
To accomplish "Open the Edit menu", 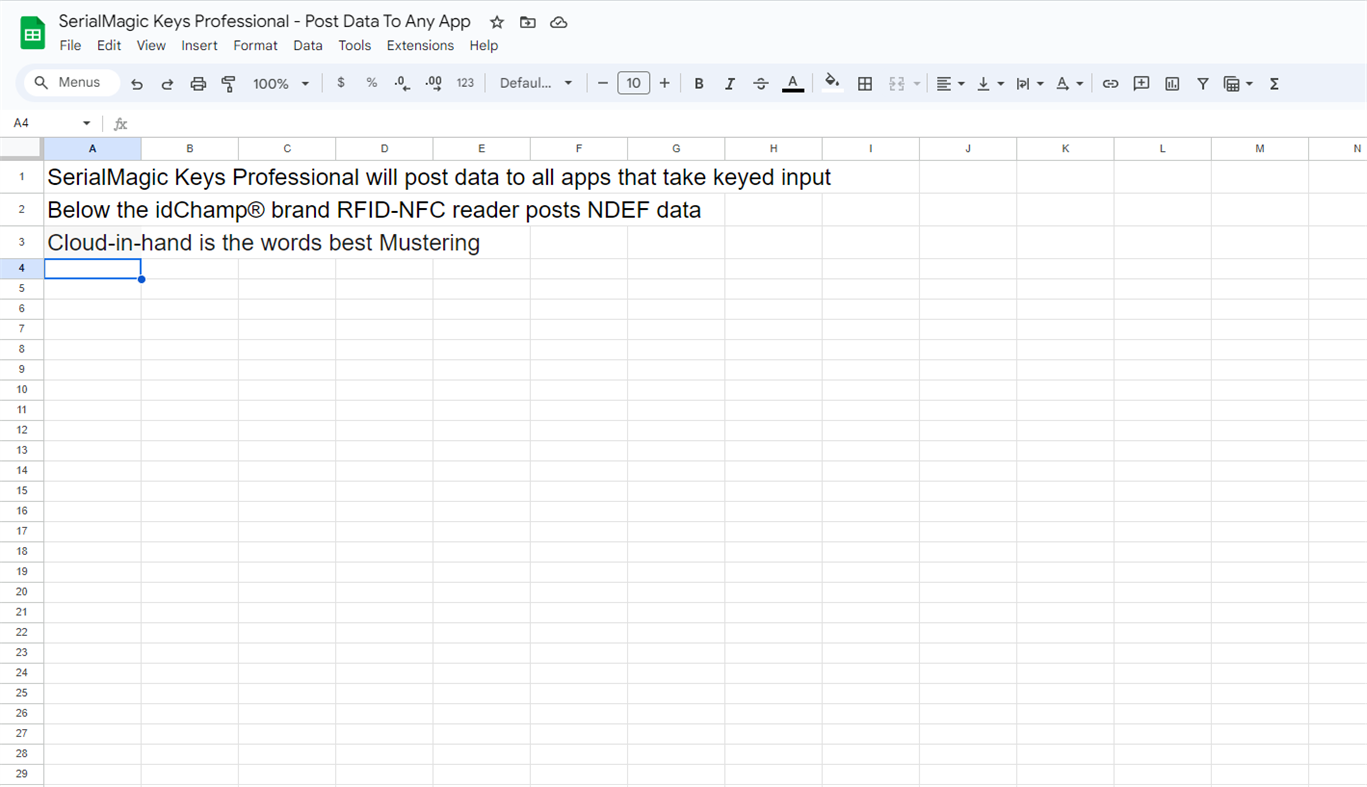I will [x=109, y=45].
